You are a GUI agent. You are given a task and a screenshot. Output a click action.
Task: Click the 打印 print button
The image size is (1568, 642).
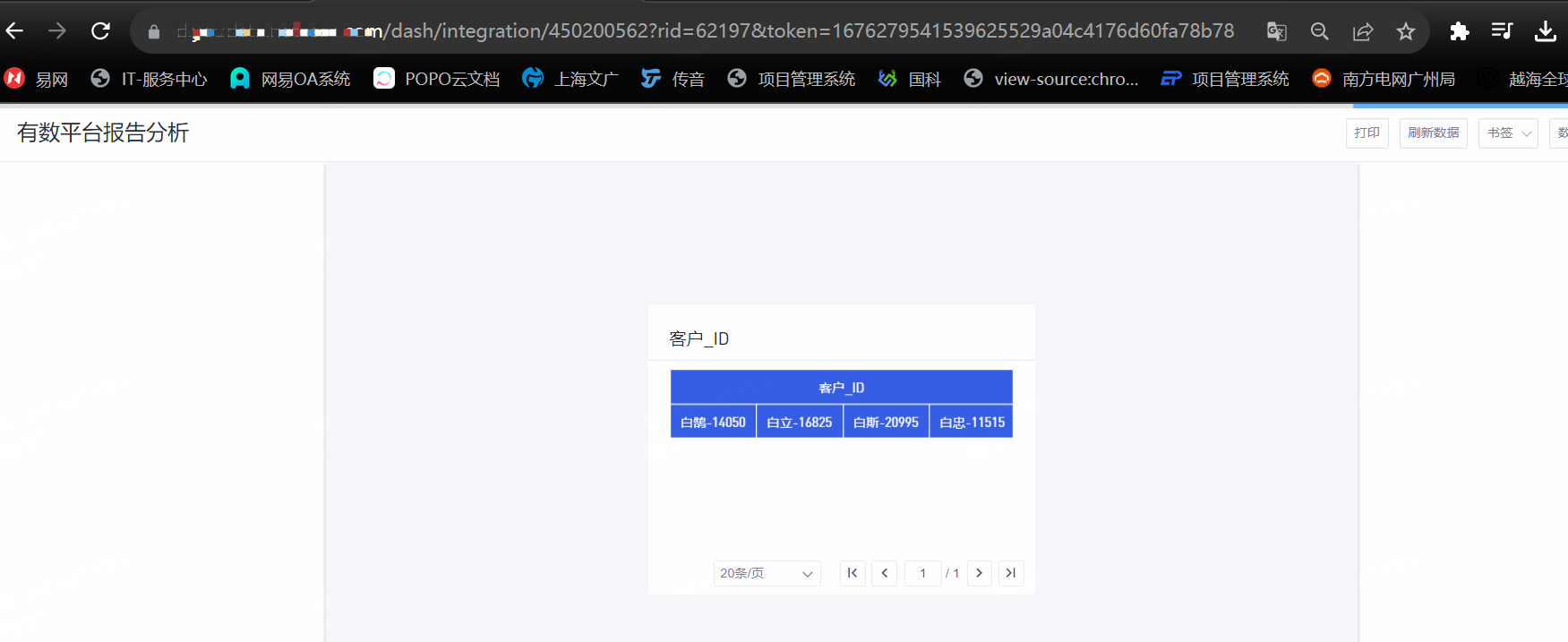1367,133
